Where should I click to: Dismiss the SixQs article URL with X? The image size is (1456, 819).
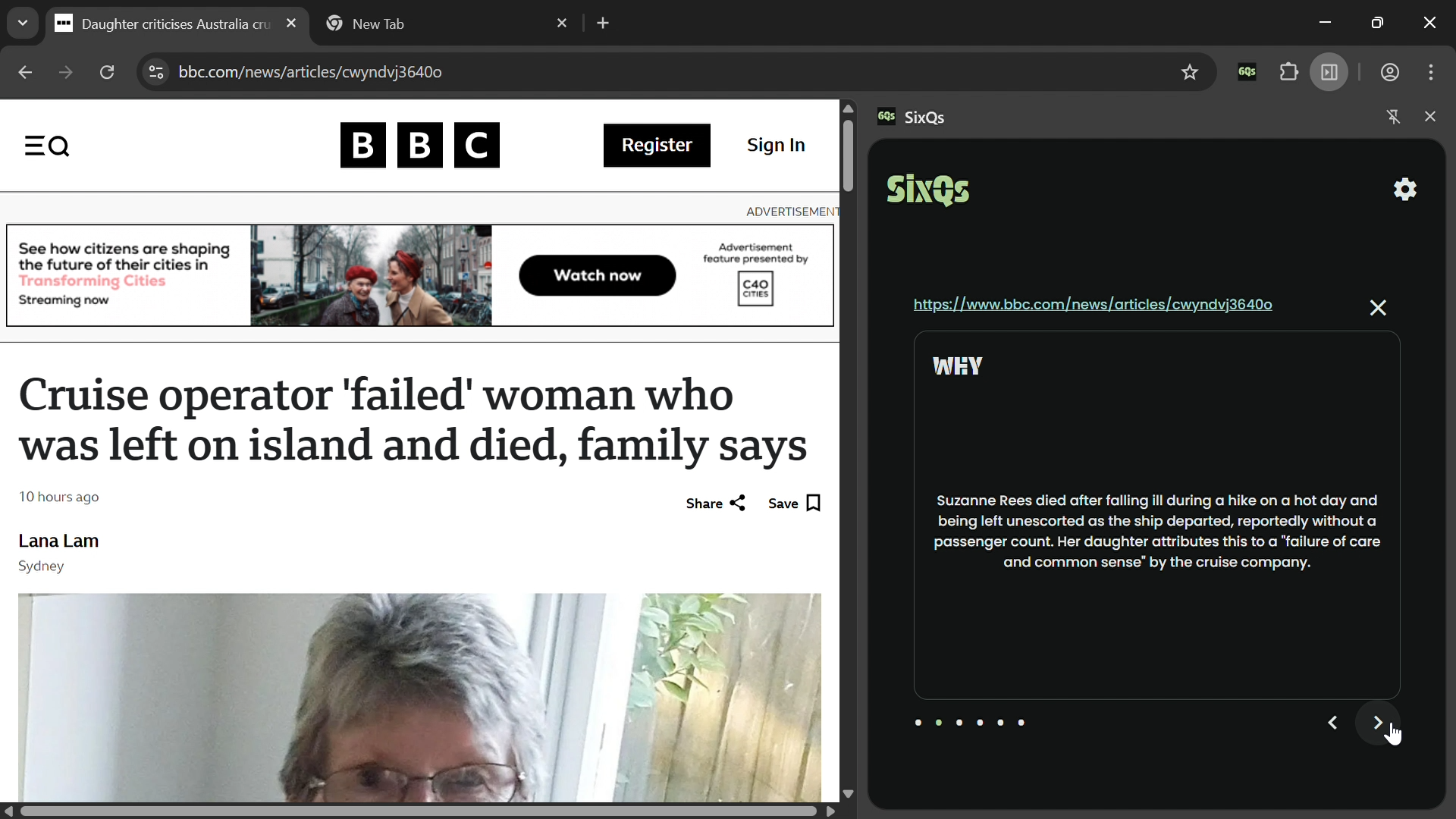pyautogui.click(x=1377, y=308)
